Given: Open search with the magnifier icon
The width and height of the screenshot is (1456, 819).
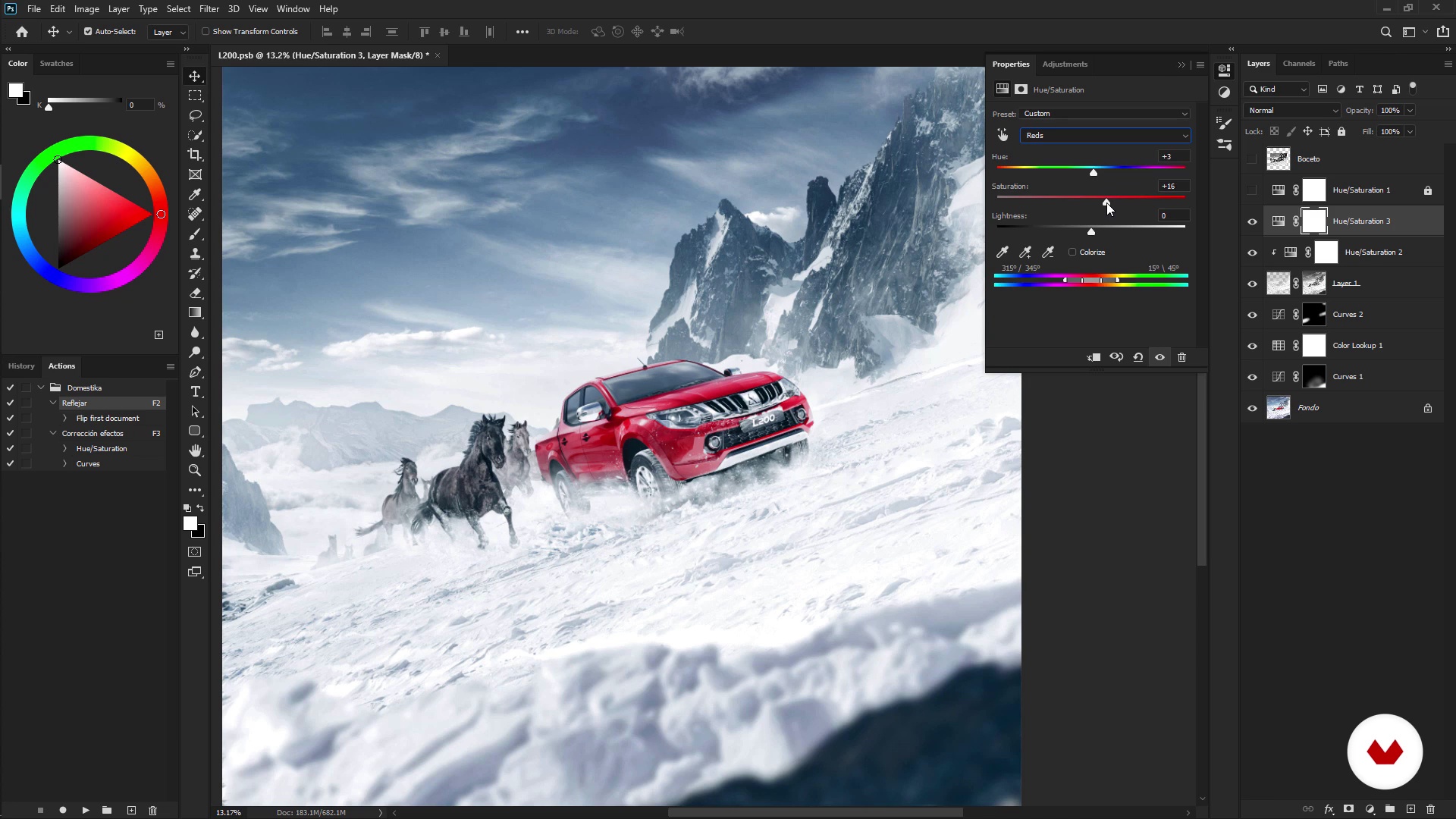Looking at the screenshot, I should (x=1385, y=32).
